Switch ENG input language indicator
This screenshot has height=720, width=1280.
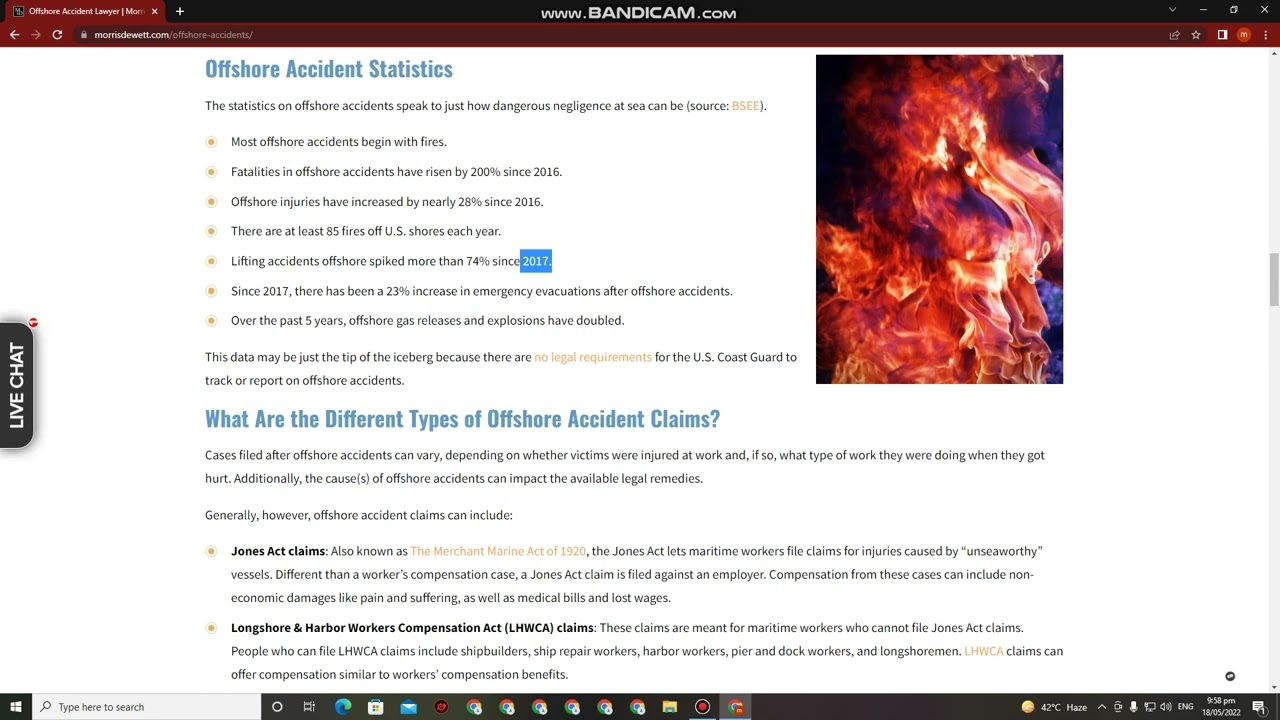[x=1186, y=707]
